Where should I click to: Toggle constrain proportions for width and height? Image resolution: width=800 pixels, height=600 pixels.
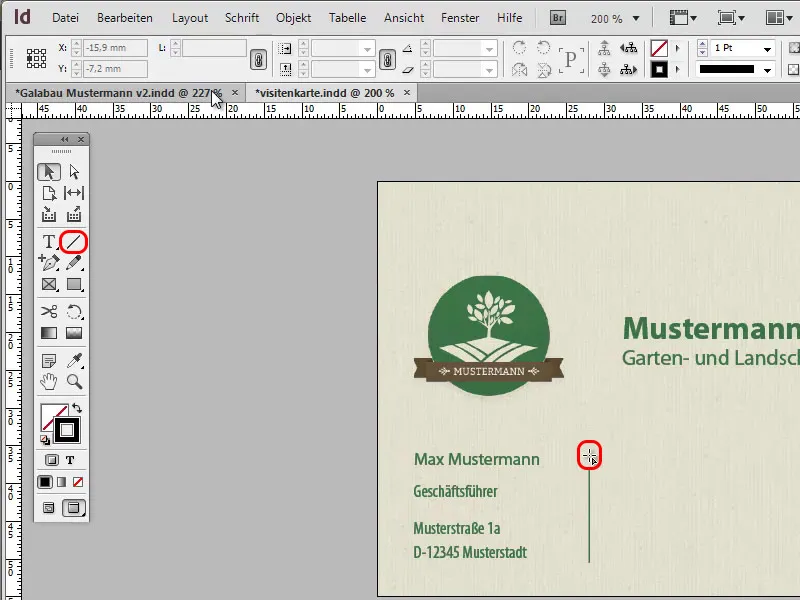(x=258, y=60)
